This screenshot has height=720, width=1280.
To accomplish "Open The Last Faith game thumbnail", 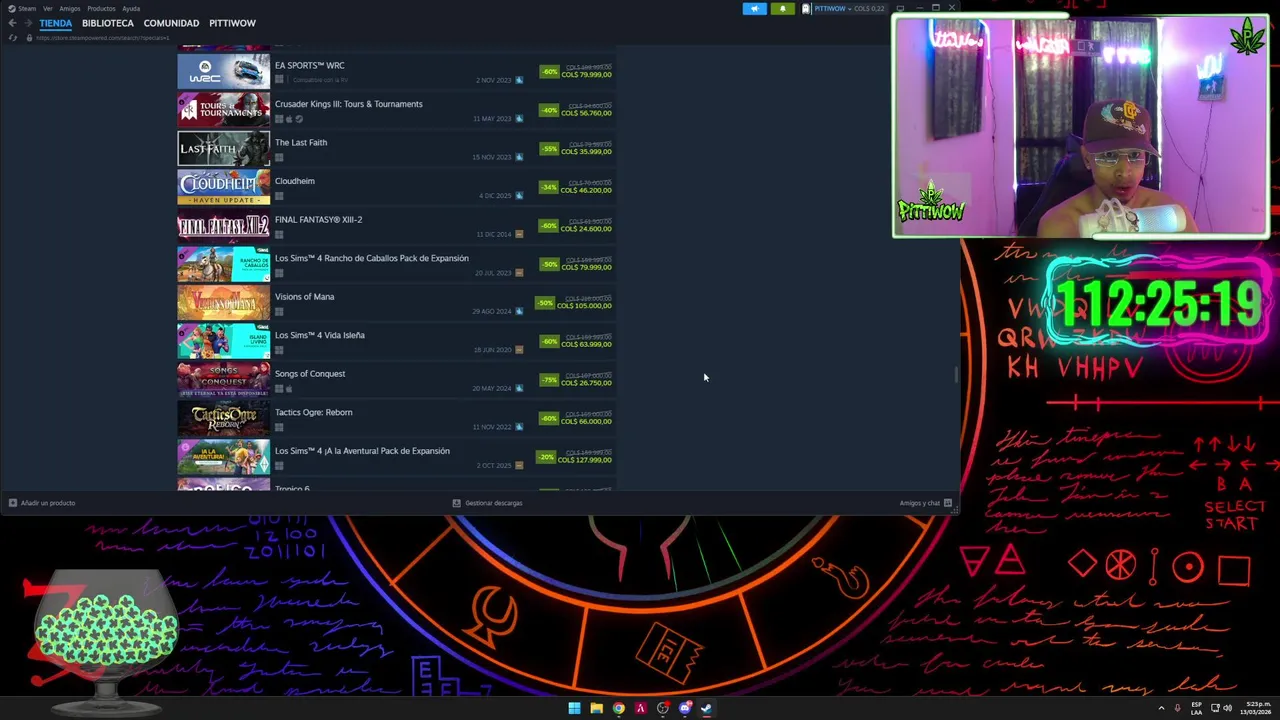I will 224,149.
